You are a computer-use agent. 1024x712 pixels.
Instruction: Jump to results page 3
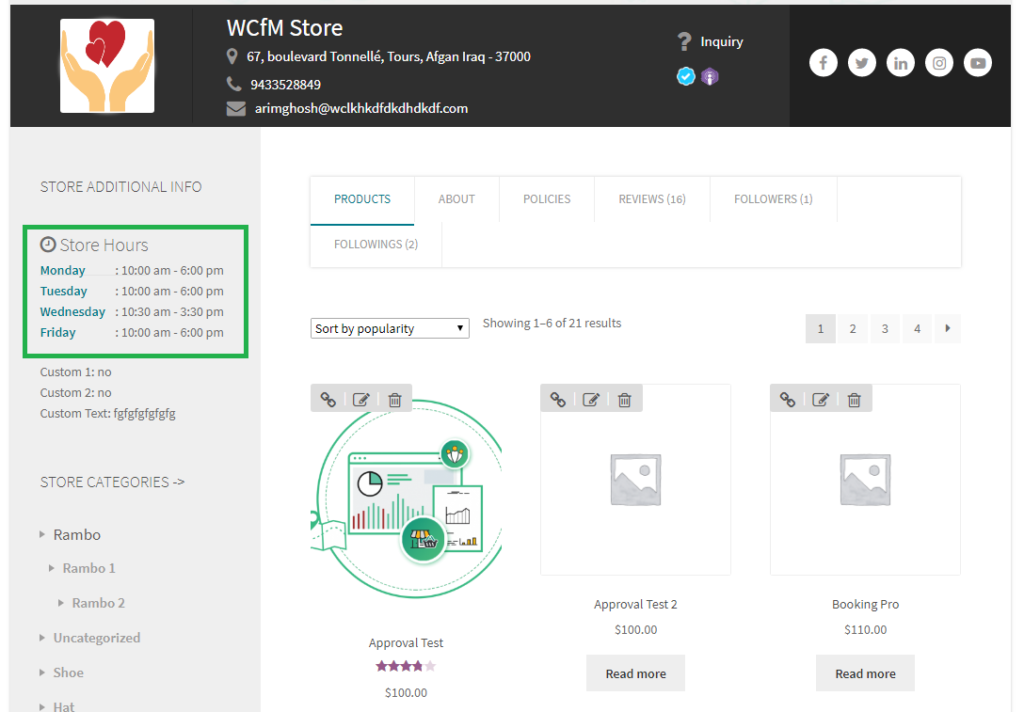[x=885, y=329]
